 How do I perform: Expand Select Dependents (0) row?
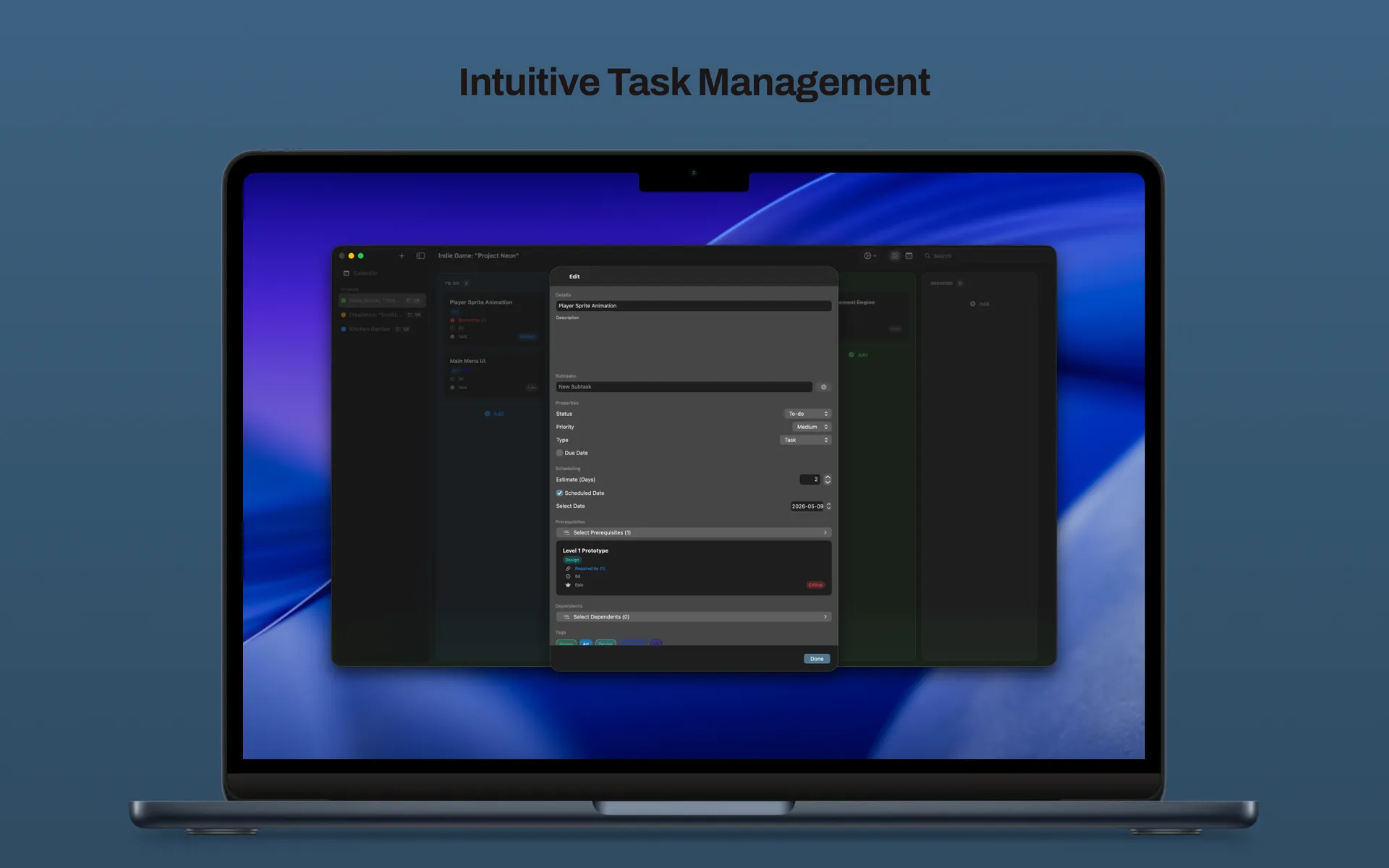tap(693, 617)
